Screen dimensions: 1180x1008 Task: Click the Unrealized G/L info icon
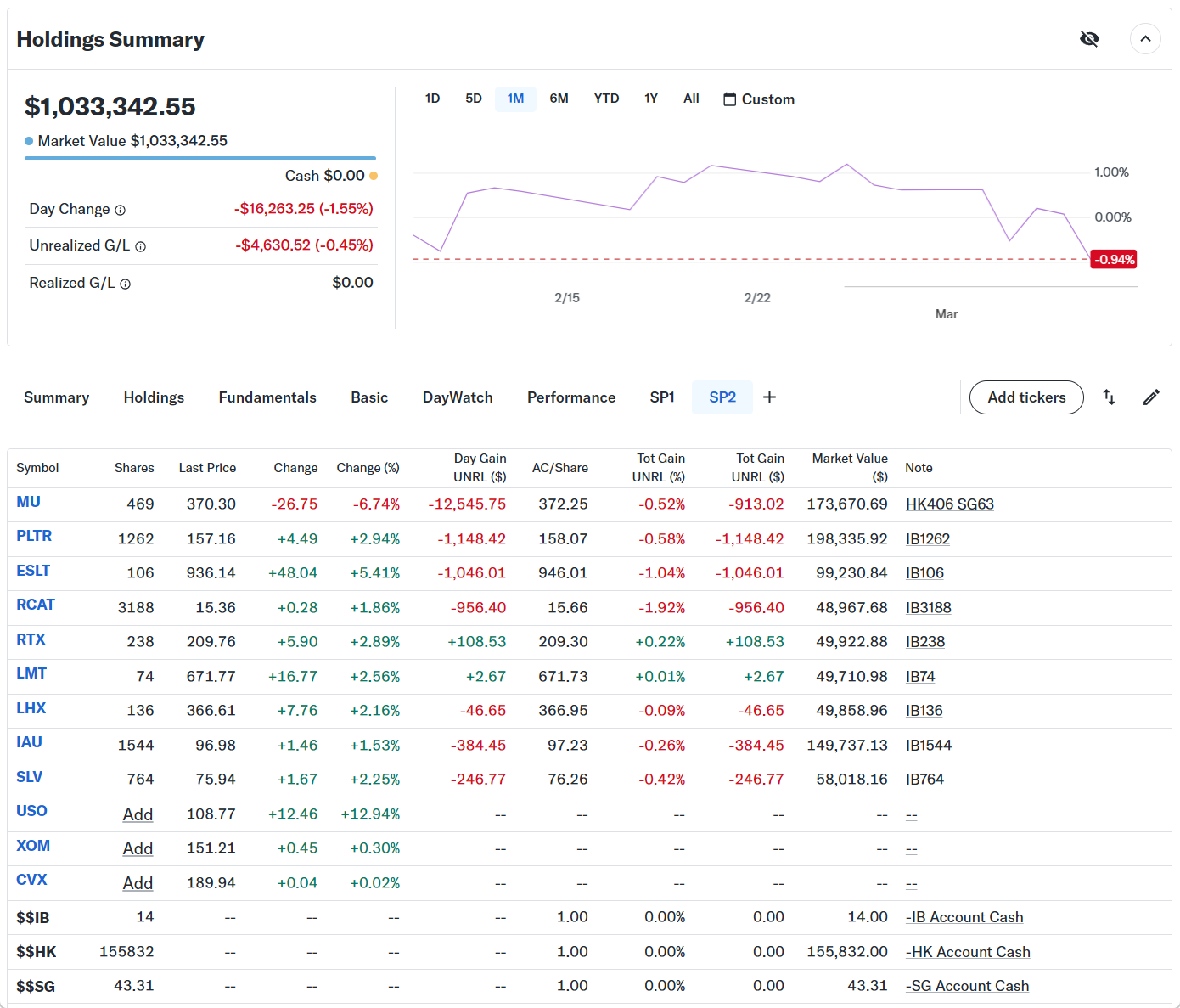click(x=141, y=246)
